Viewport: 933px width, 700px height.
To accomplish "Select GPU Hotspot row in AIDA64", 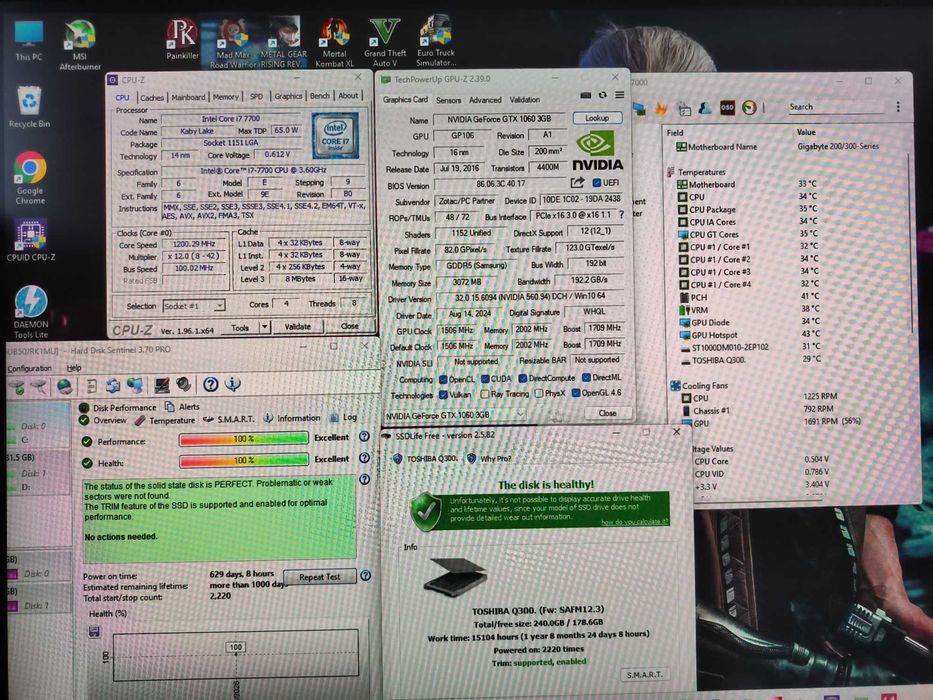I will pyautogui.click(x=750, y=335).
